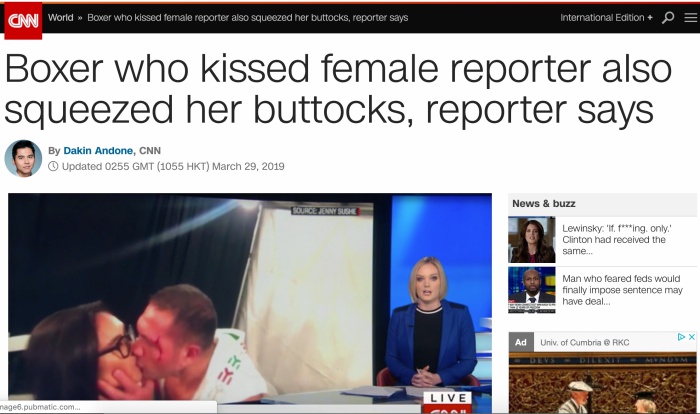Click breadcrumb article title in header

point(247,18)
